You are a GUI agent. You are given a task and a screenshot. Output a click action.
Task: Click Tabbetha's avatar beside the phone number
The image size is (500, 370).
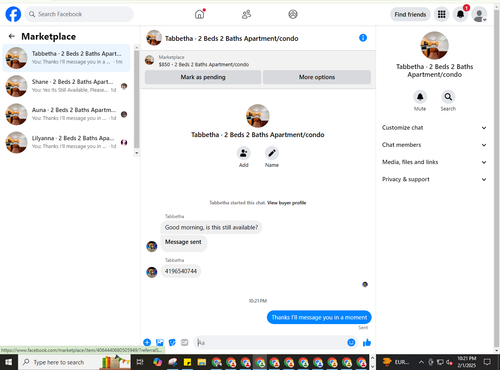(152, 272)
